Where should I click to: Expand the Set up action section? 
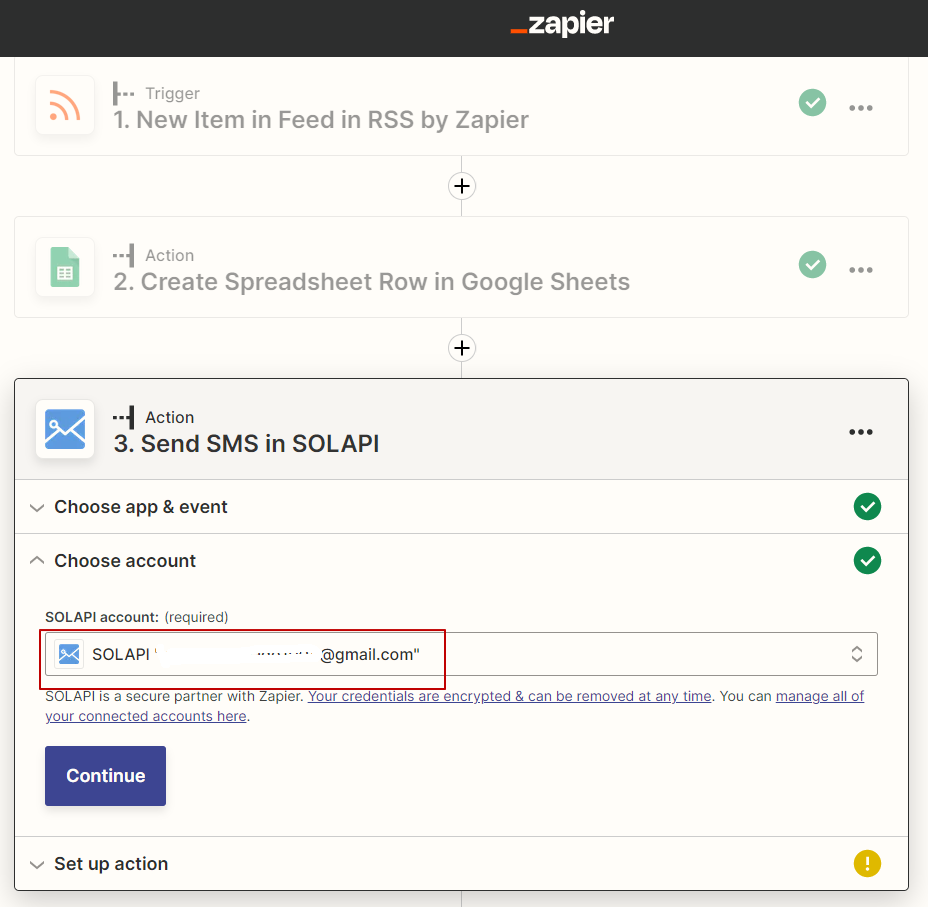461,864
